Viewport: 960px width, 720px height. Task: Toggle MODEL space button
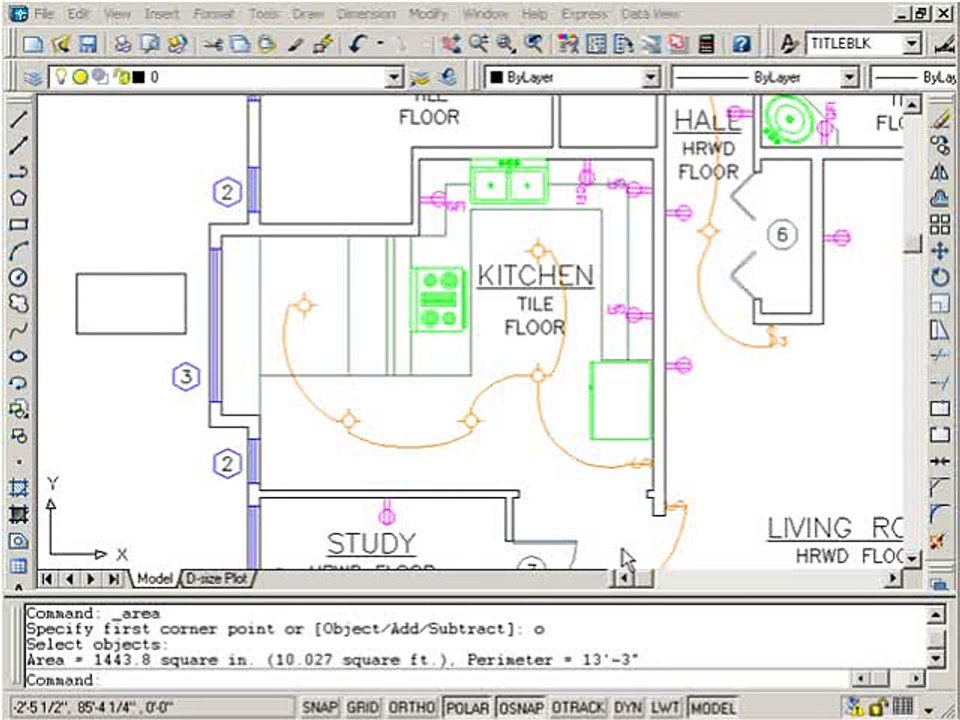pos(713,708)
